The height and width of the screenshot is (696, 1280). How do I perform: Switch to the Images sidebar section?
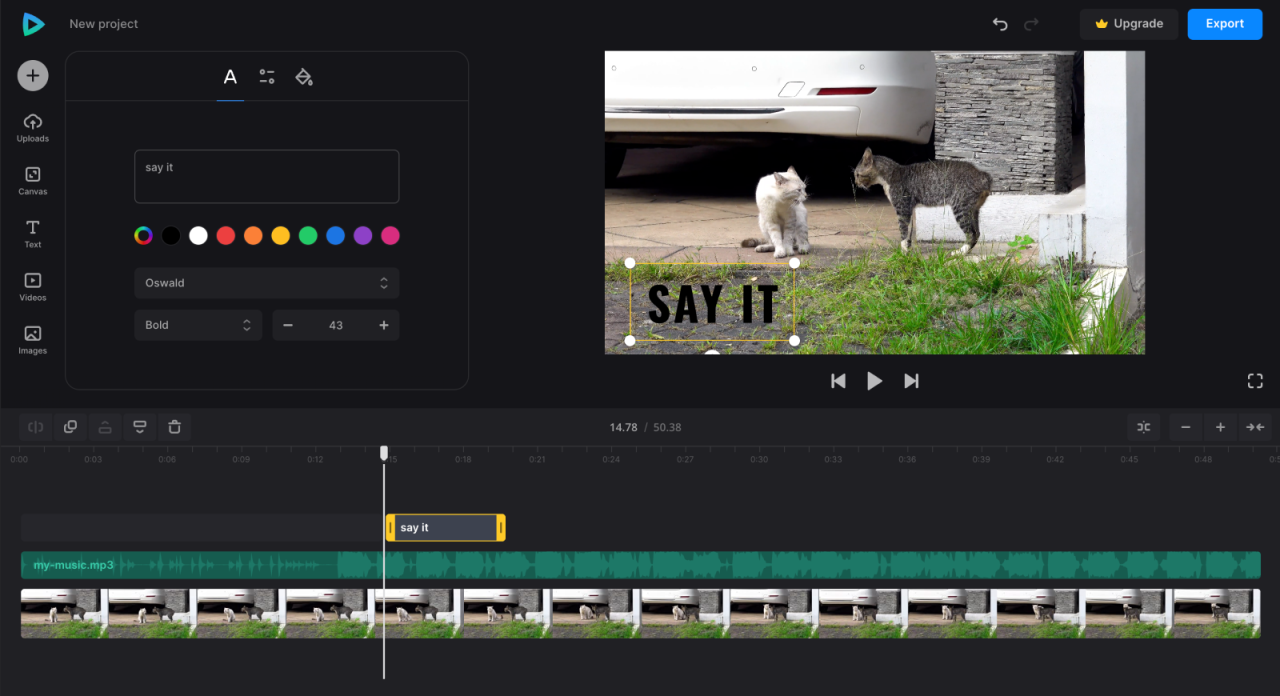point(32,339)
